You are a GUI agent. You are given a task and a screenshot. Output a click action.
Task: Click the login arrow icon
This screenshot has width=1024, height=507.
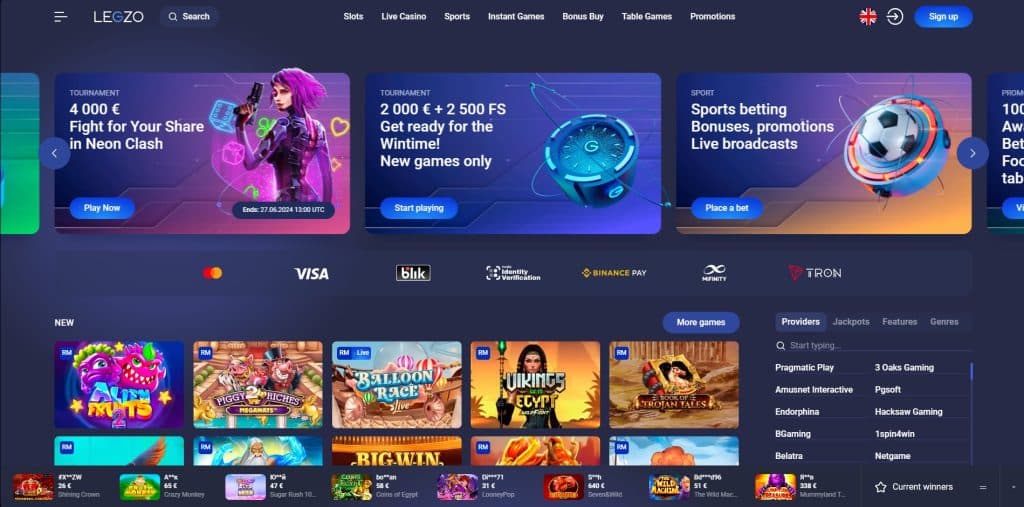[x=895, y=17]
